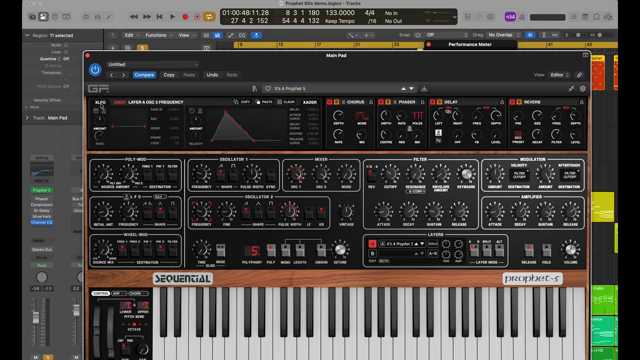The image size is (640, 360).
Task: Open the Edit menu in Tracks area
Action: pyautogui.click(x=132, y=35)
